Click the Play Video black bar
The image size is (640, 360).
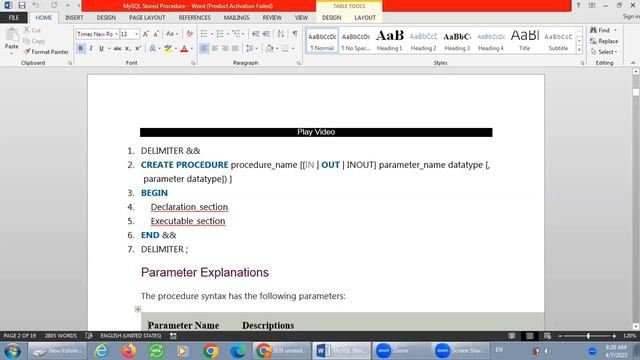point(316,132)
